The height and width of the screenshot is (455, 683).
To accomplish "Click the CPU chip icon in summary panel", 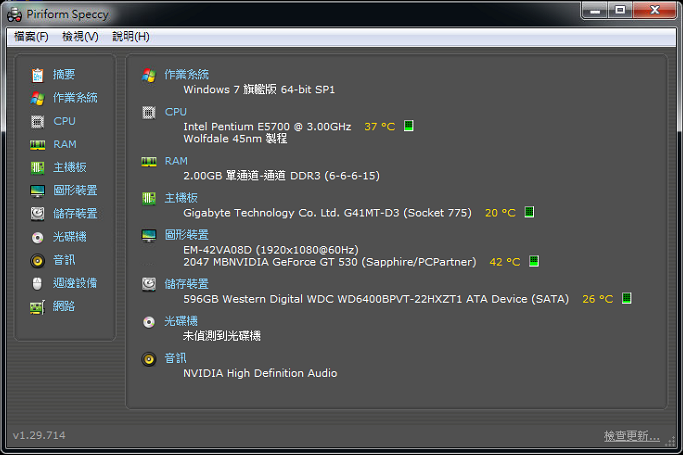I will (x=149, y=113).
